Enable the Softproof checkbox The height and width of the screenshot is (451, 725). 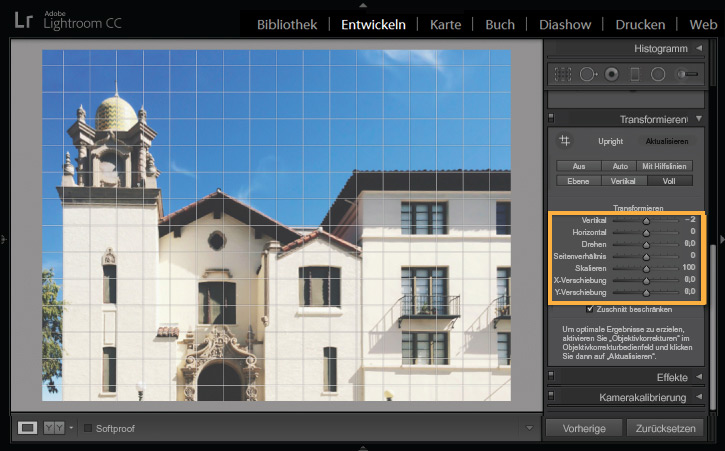pyautogui.click(x=88, y=428)
